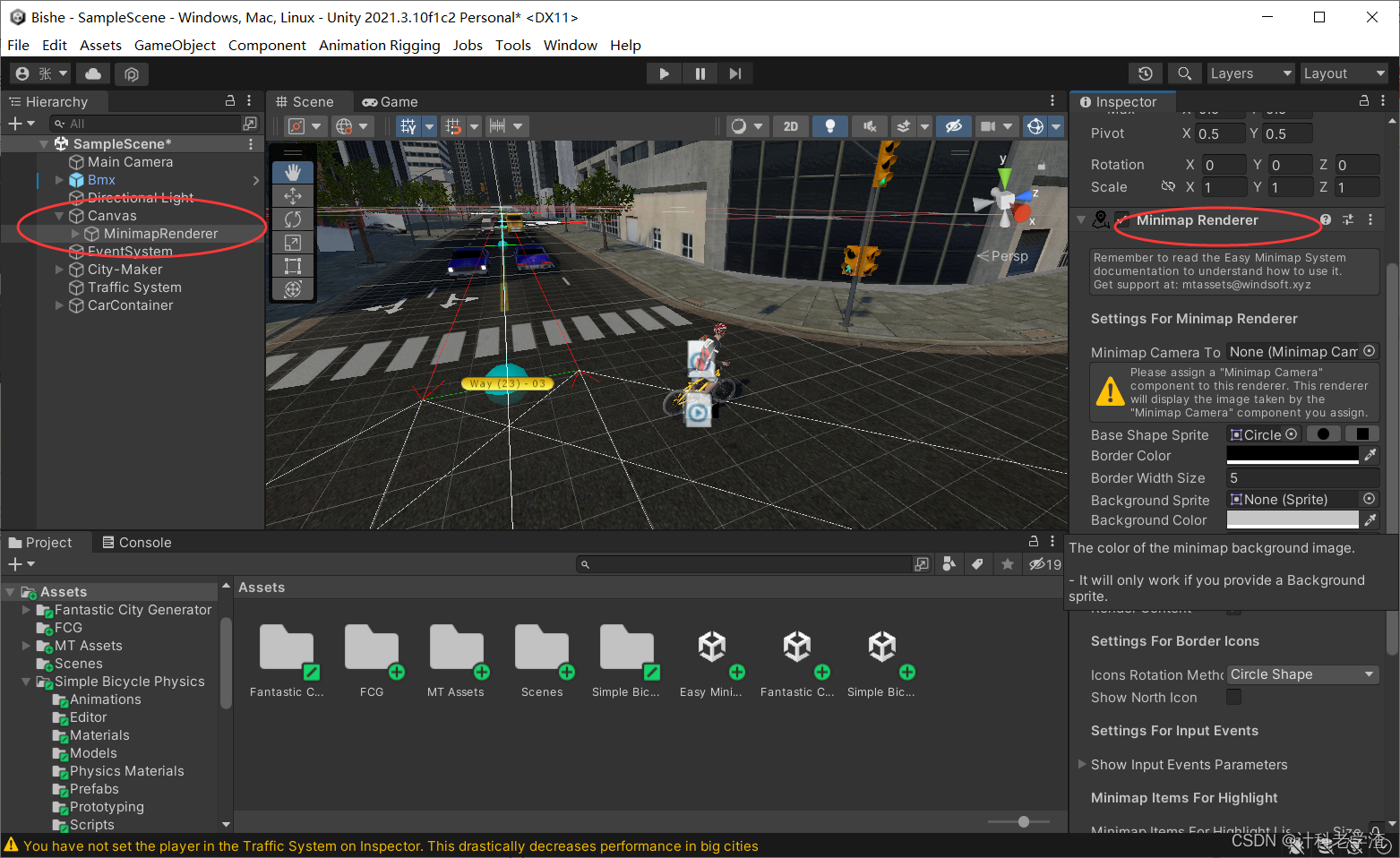
Task: Click the search by type icon
Action: pos(949,564)
